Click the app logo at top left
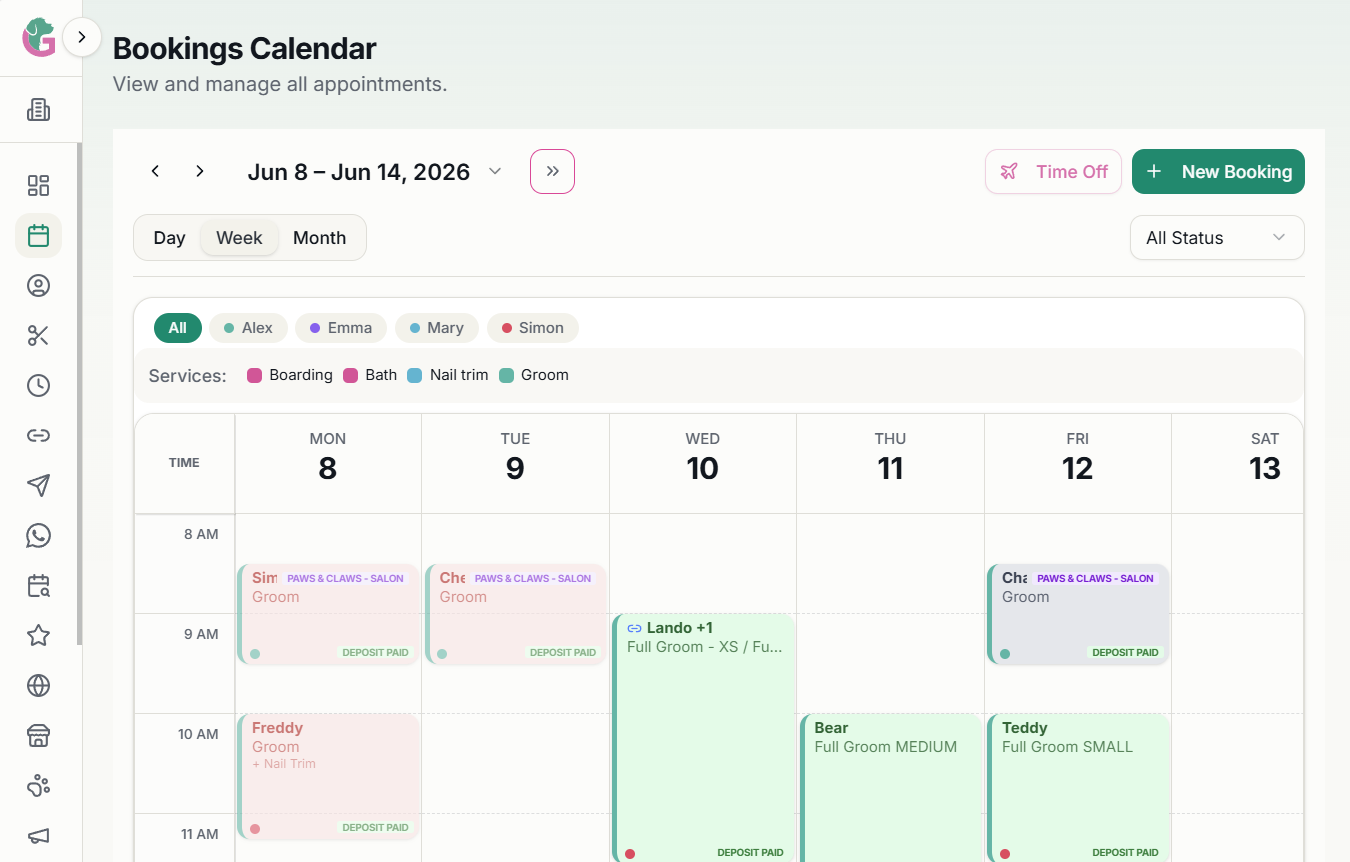The height and width of the screenshot is (862, 1350). pyautogui.click(x=38, y=37)
